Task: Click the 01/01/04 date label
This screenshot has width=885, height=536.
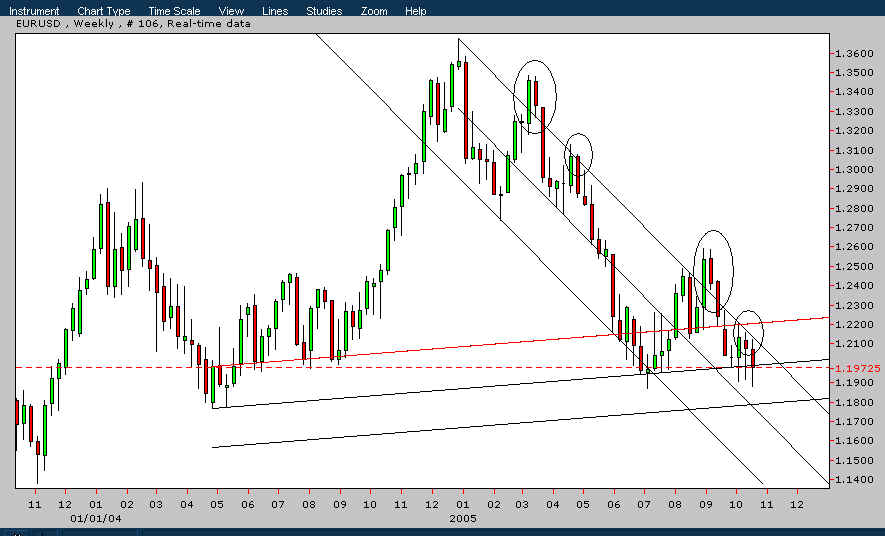Action: [x=95, y=518]
